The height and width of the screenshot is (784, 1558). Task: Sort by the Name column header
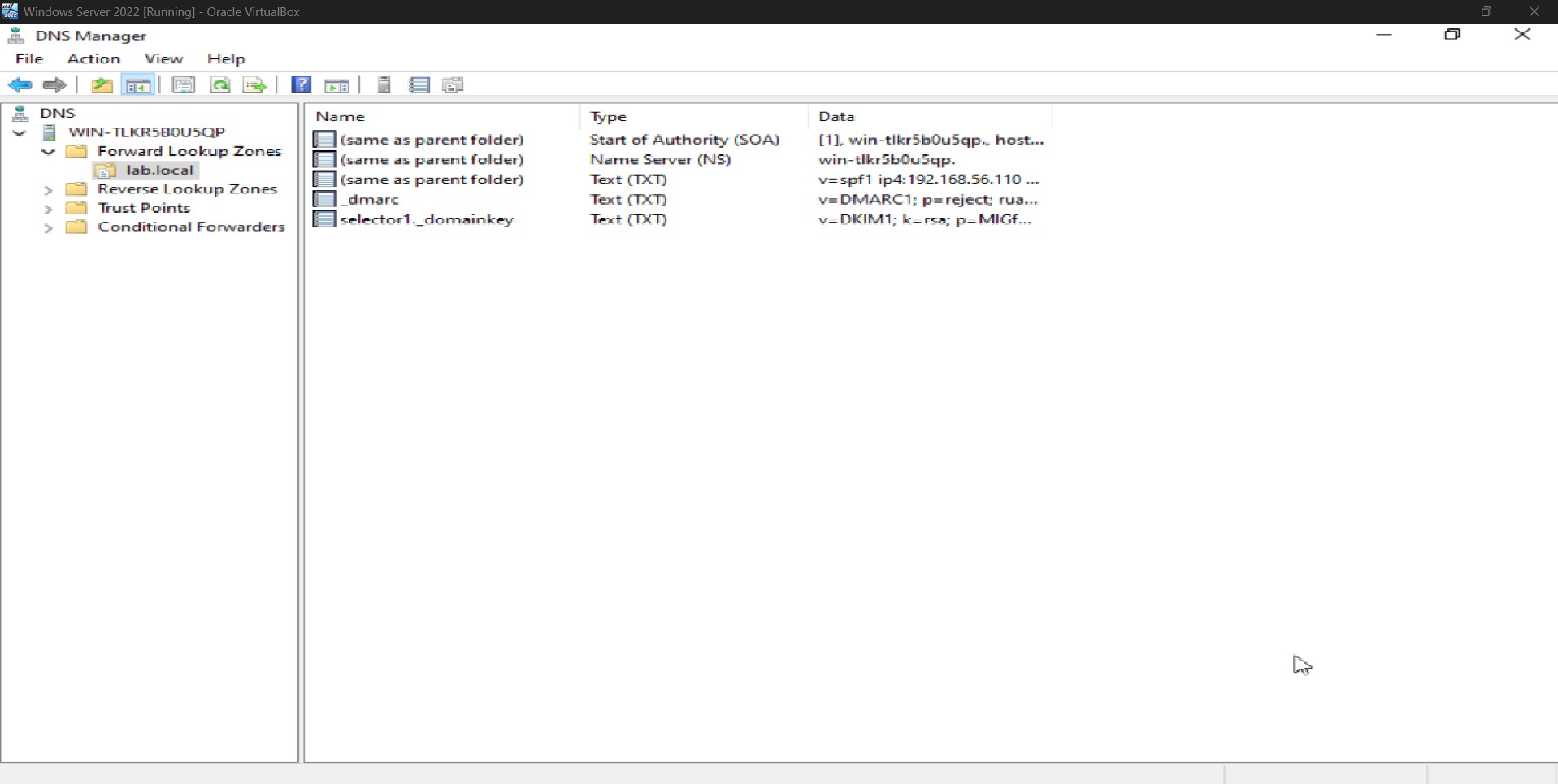[445, 116]
